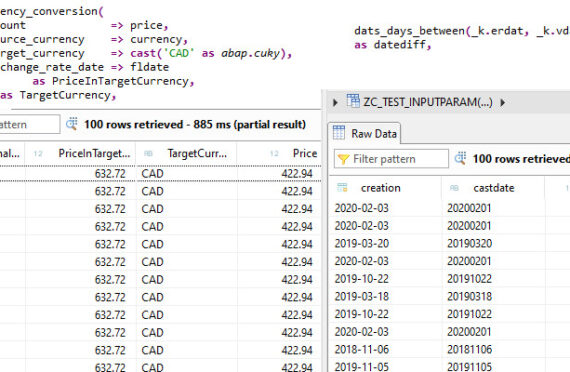The width and height of the screenshot is (570, 372).
Task: Click the left arrow before ZC_TEST_INPUTPARAM
Action: click(x=335, y=103)
